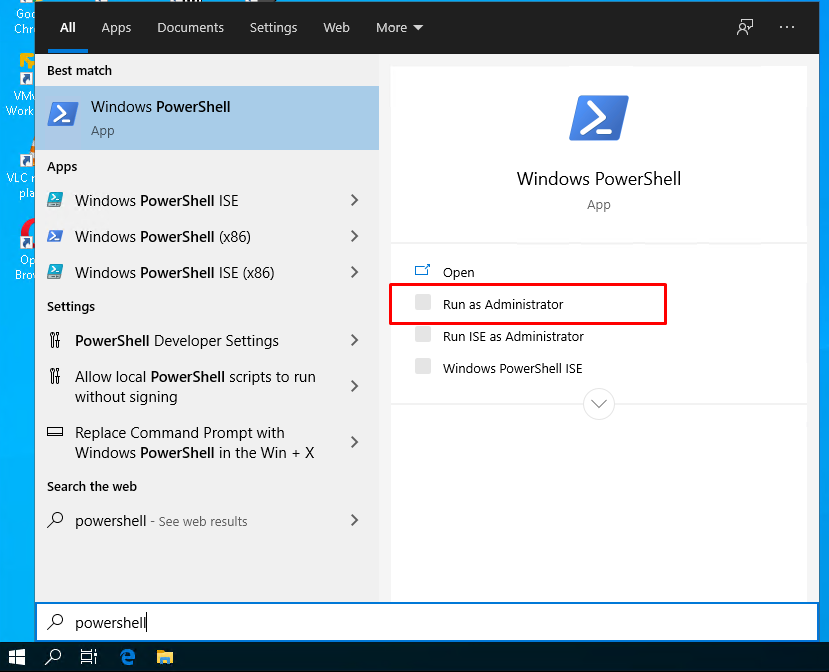Launch Microsoft Edge from the taskbar
This screenshot has width=829, height=672.
coord(127,657)
